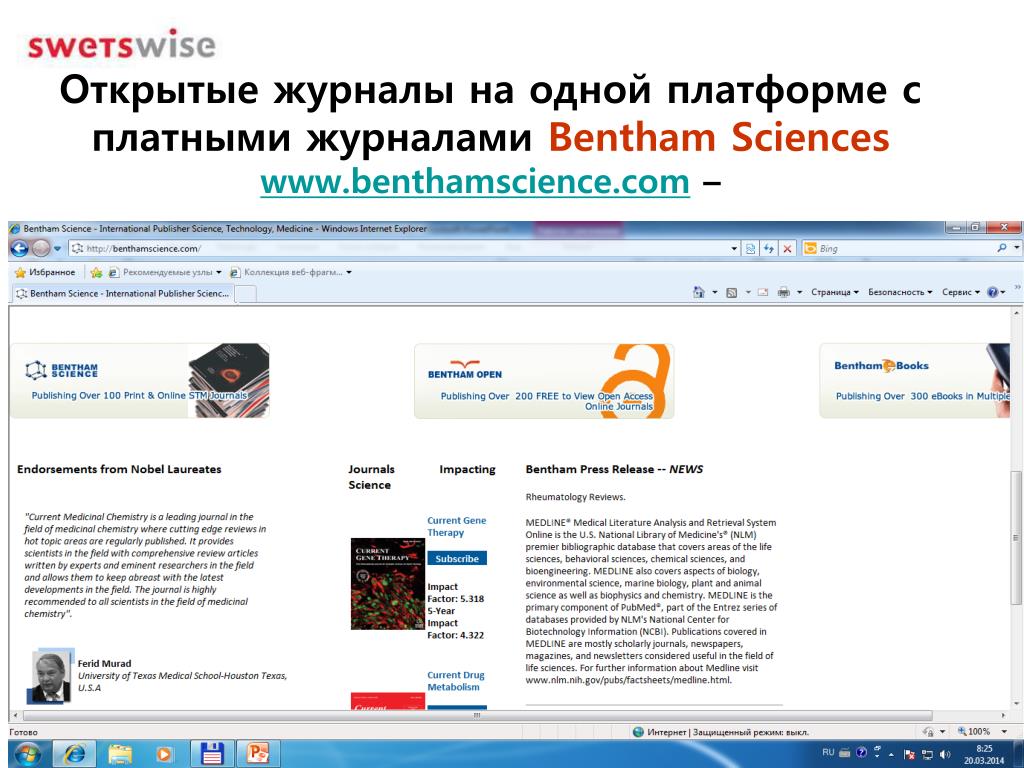The width and height of the screenshot is (1024, 768).
Task: Click the Home page icon
Action: (699, 293)
